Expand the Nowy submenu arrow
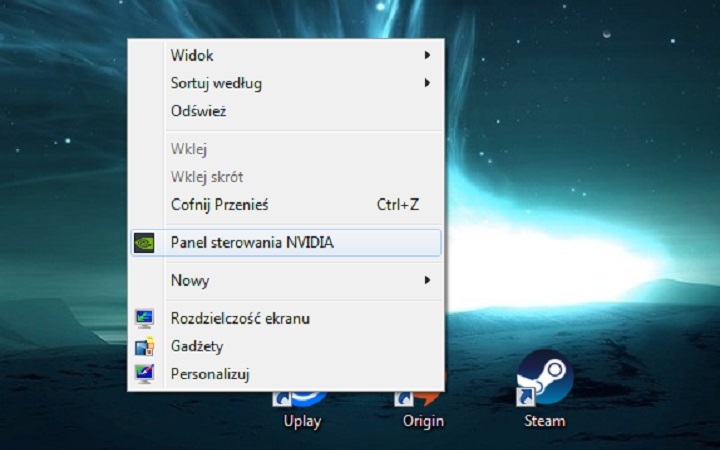Screen dimensions: 720x450 pyautogui.click(x=427, y=280)
